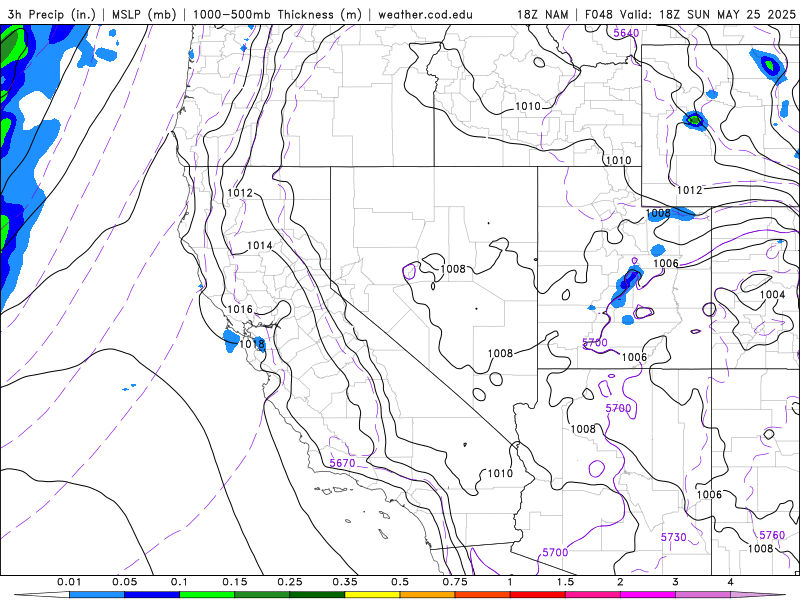Select the '1.5' legend value
The height and width of the screenshot is (600, 800).
(565, 582)
